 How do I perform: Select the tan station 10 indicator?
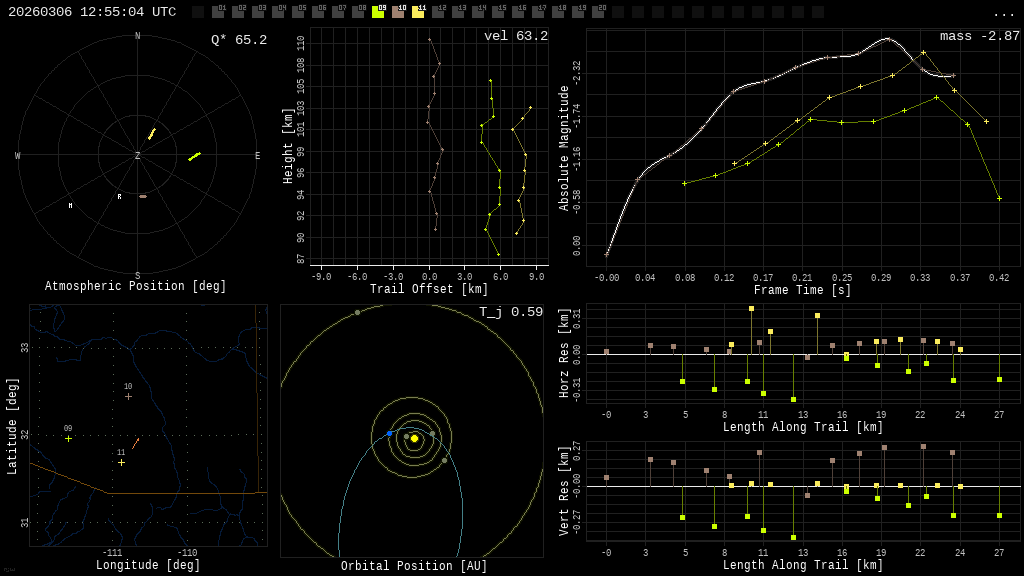point(398,12)
